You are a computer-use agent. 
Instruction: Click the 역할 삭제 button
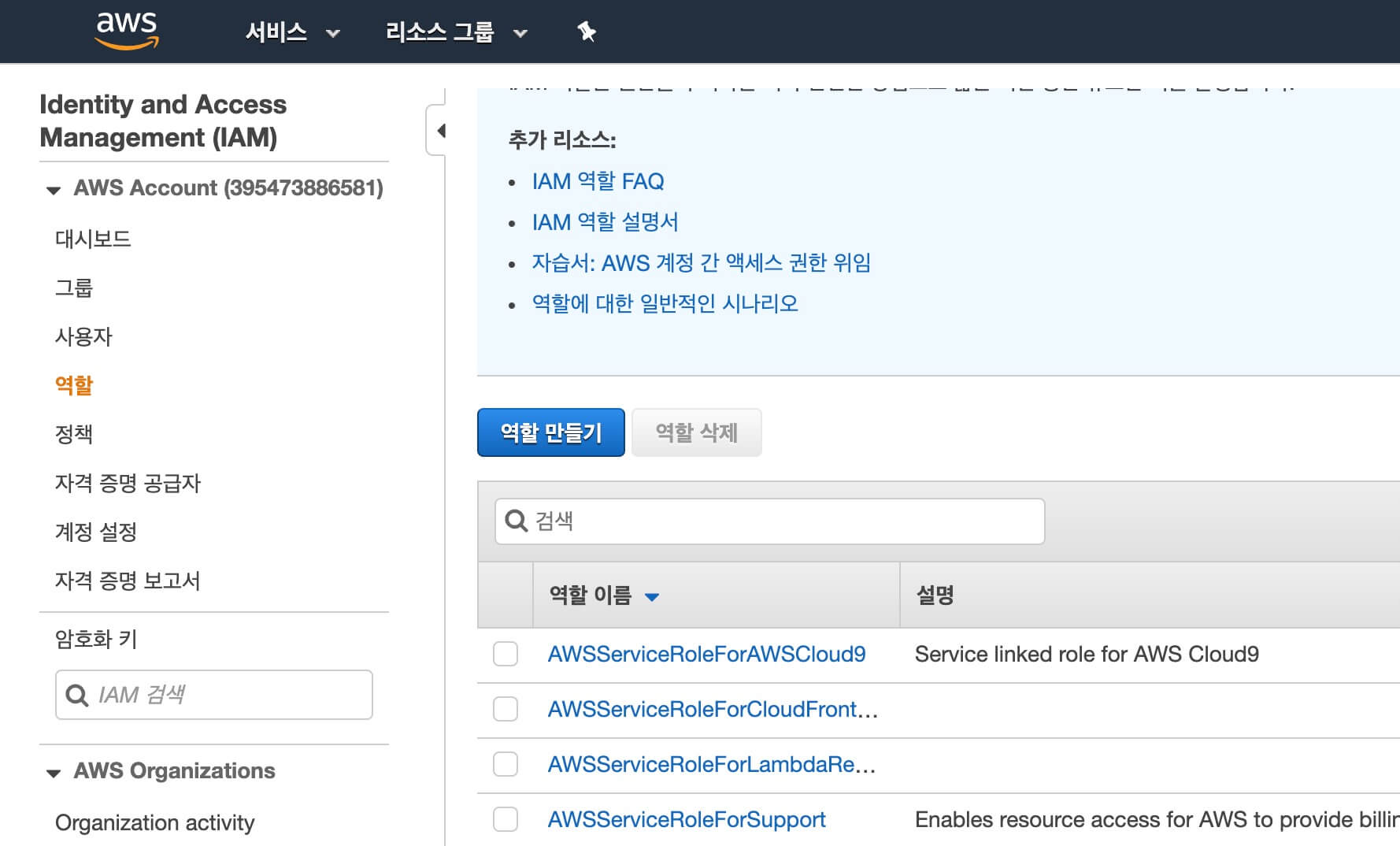[x=697, y=432]
